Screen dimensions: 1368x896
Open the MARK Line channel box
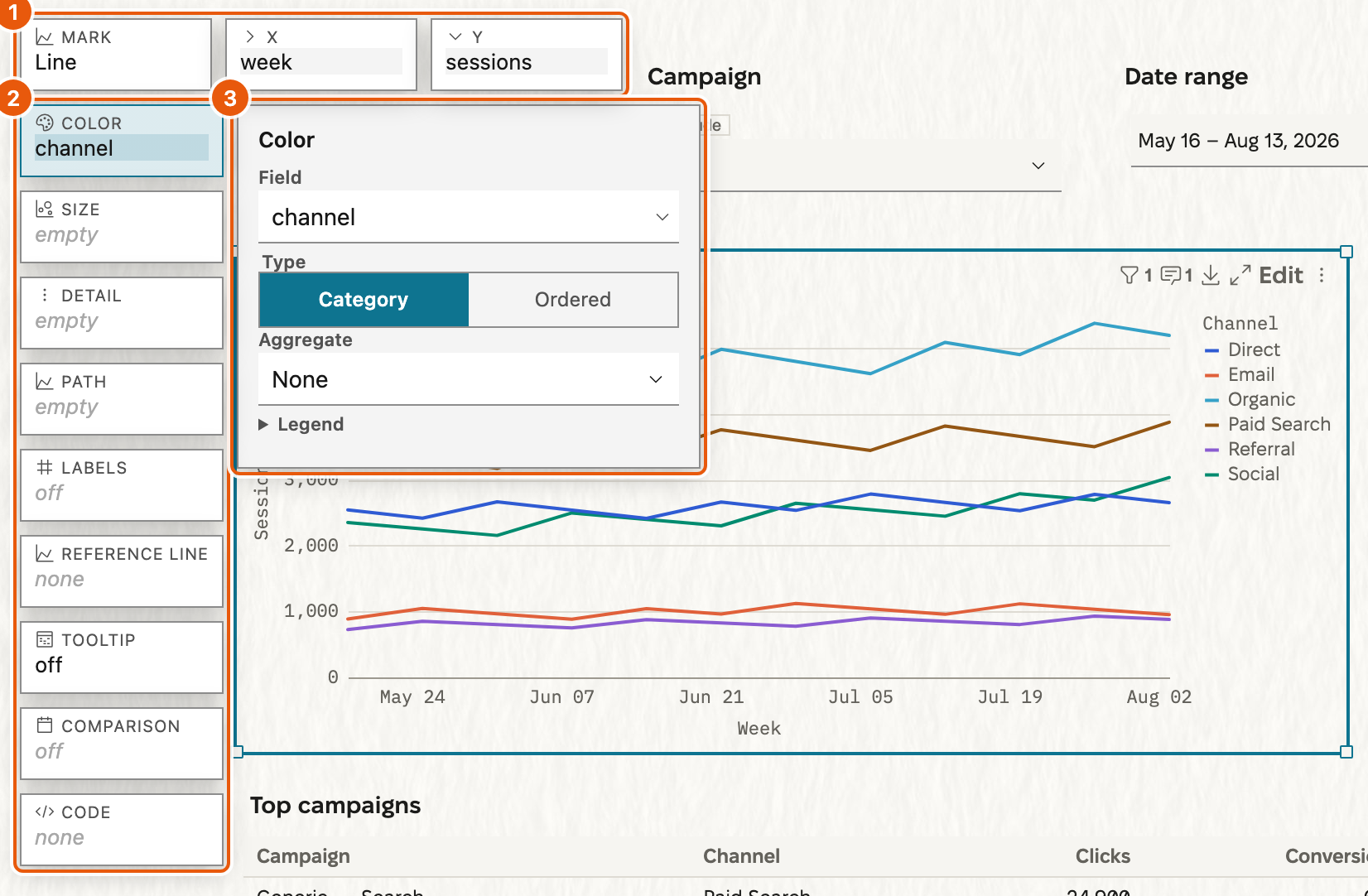[x=116, y=55]
